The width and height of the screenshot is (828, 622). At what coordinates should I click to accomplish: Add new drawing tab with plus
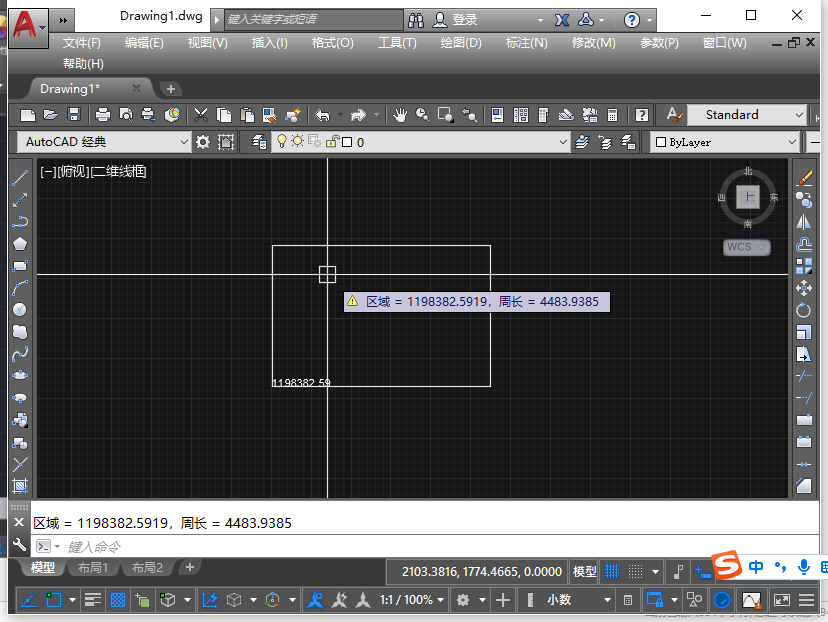pos(171,89)
